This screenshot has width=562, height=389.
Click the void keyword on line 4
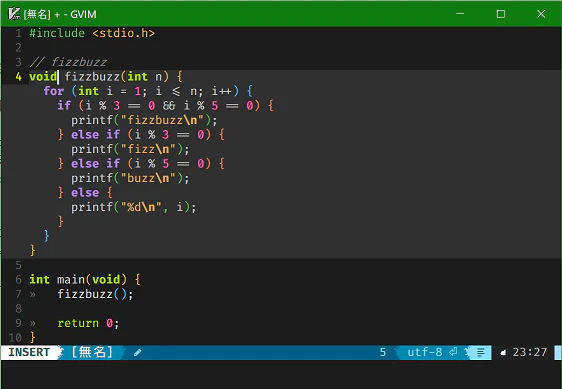coord(43,76)
